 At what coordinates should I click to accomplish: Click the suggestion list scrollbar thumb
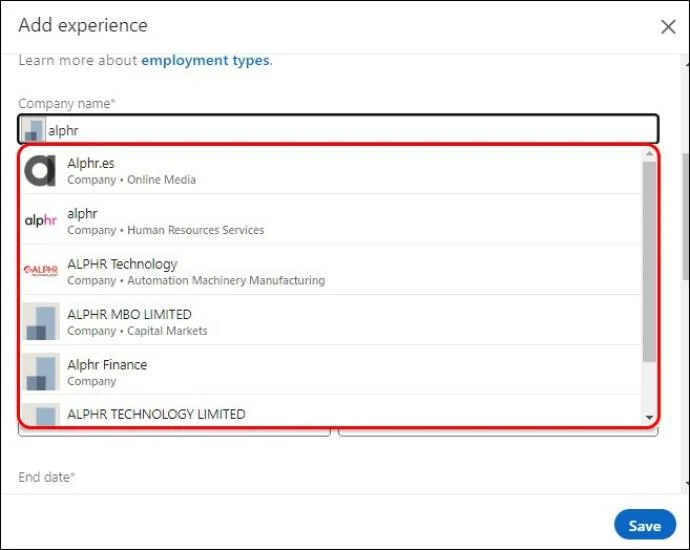point(649,262)
